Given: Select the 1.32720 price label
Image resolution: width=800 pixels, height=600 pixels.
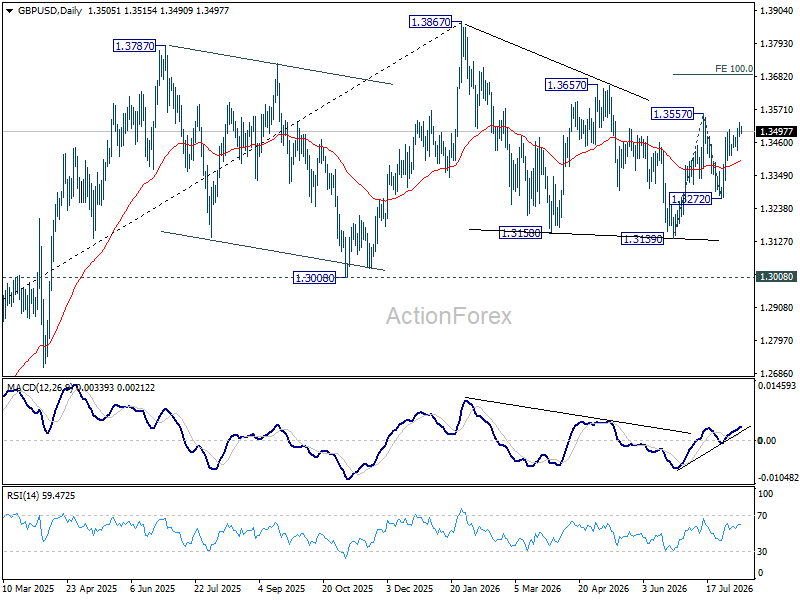Looking at the screenshot, I should coord(690,199).
